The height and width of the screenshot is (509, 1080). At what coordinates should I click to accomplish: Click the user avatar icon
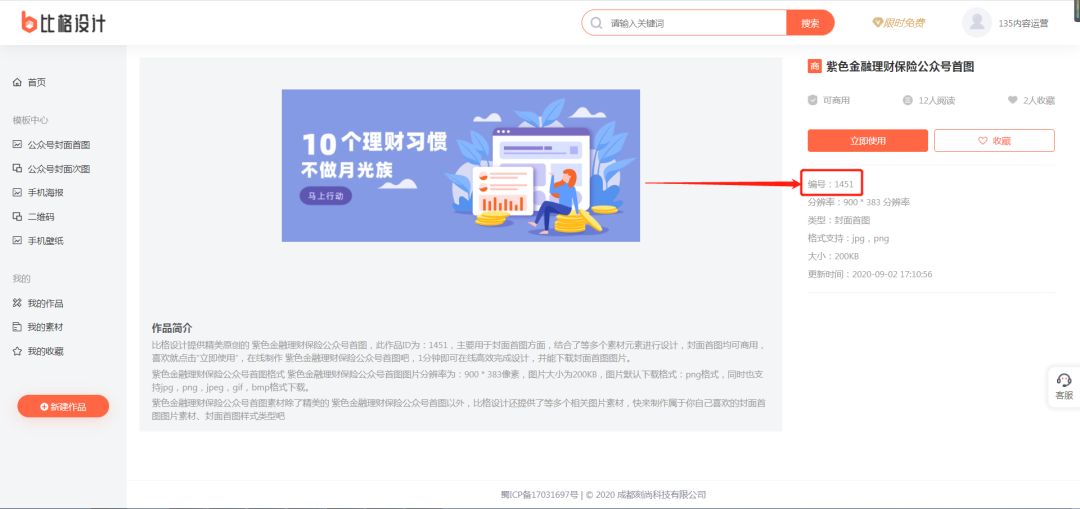[x=977, y=23]
